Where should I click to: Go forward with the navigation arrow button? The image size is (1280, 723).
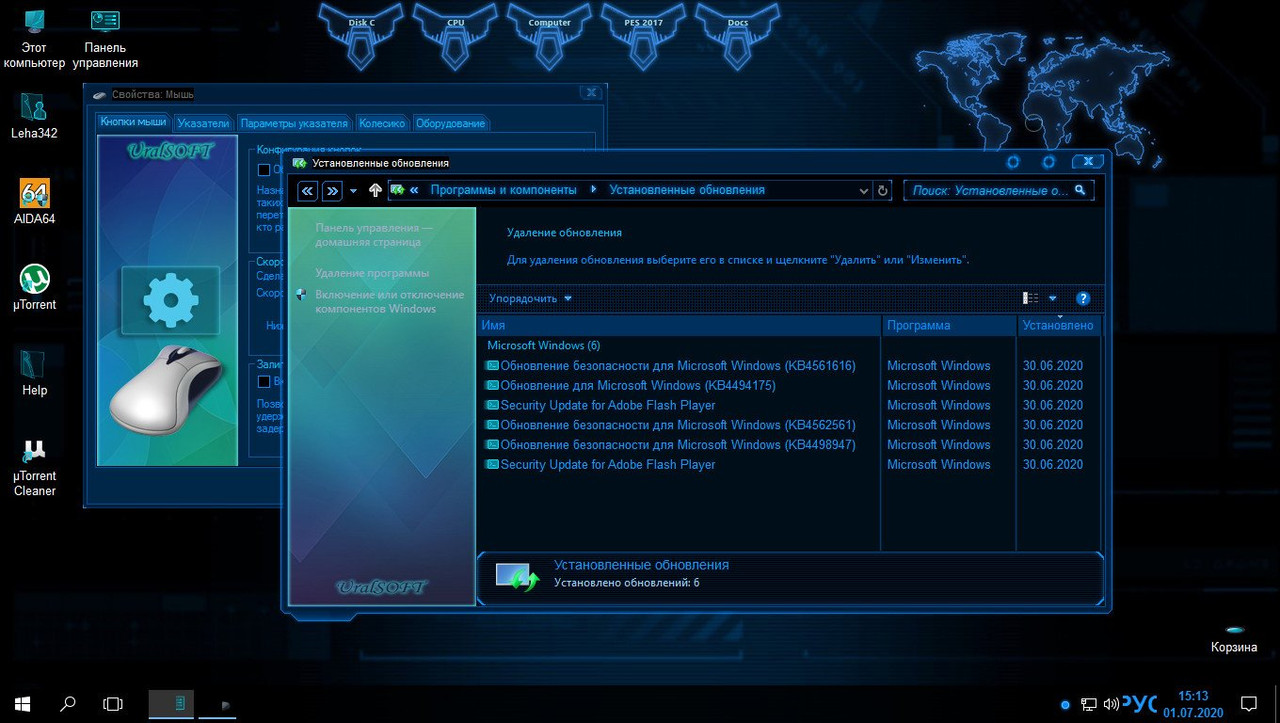click(333, 190)
